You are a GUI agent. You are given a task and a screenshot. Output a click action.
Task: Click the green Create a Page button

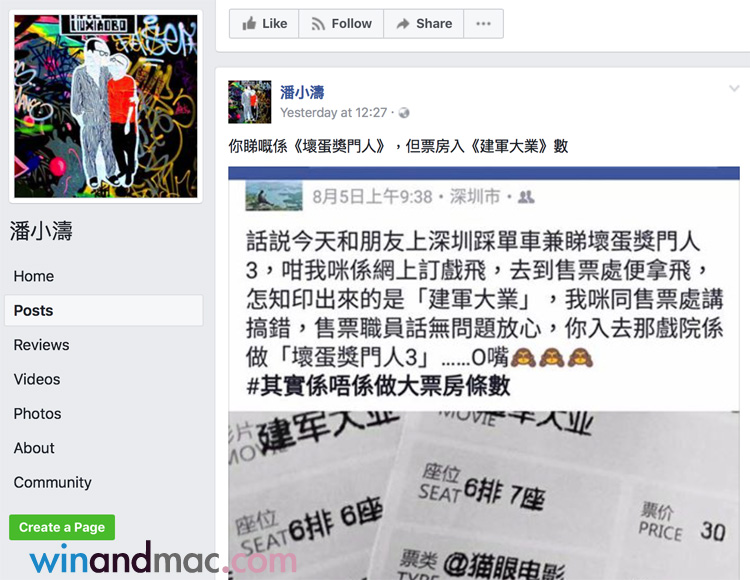[x=62, y=527]
